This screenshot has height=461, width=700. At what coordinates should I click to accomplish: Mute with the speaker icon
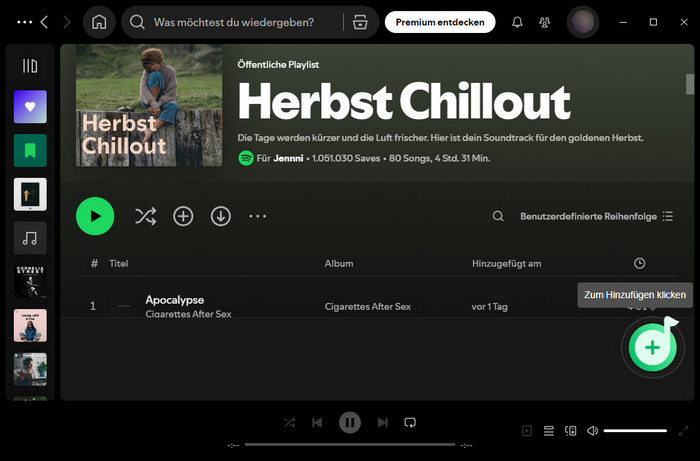(592, 431)
